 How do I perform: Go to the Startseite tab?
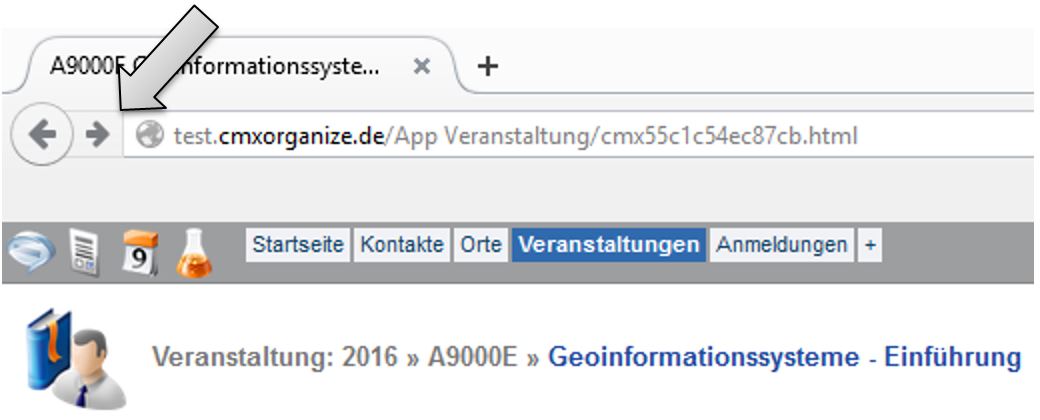pyautogui.click(x=298, y=245)
